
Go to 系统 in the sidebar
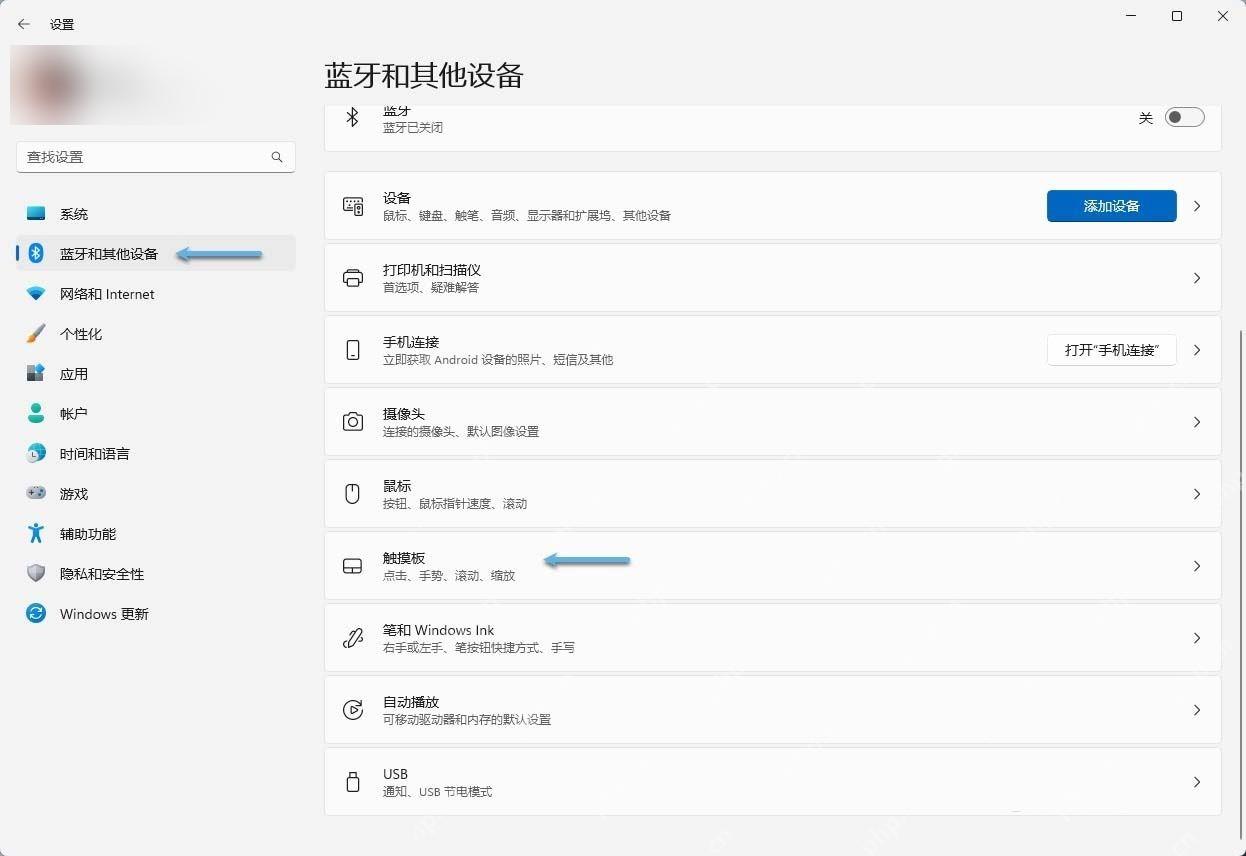[x=156, y=214]
